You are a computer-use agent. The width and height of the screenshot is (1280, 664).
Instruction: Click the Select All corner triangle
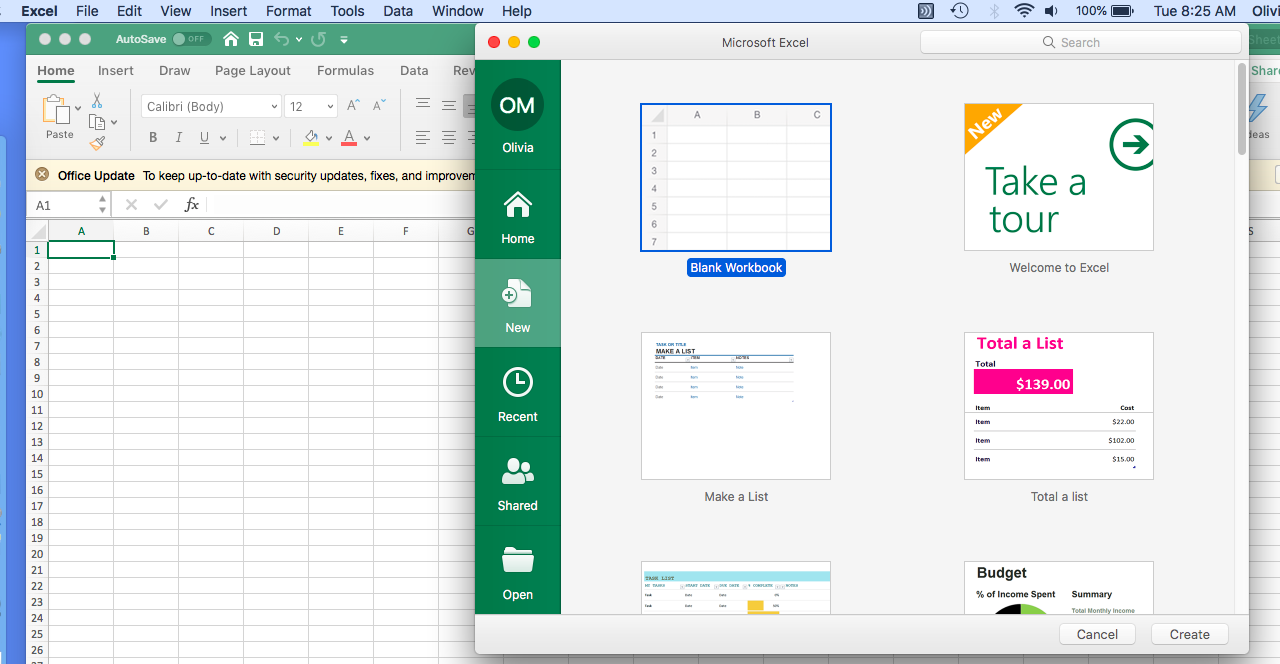click(x=37, y=232)
